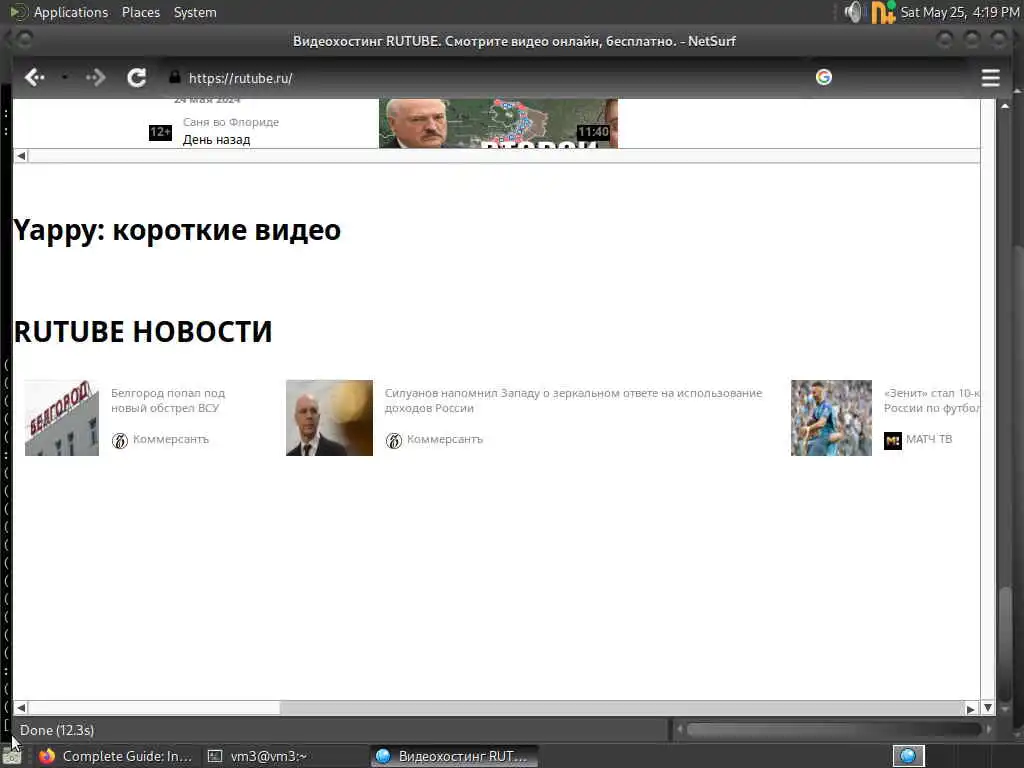Viewport: 1024px width, 768px height.
Task: Click left arrow of upper carousel scrollbar
Action: tap(21, 156)
